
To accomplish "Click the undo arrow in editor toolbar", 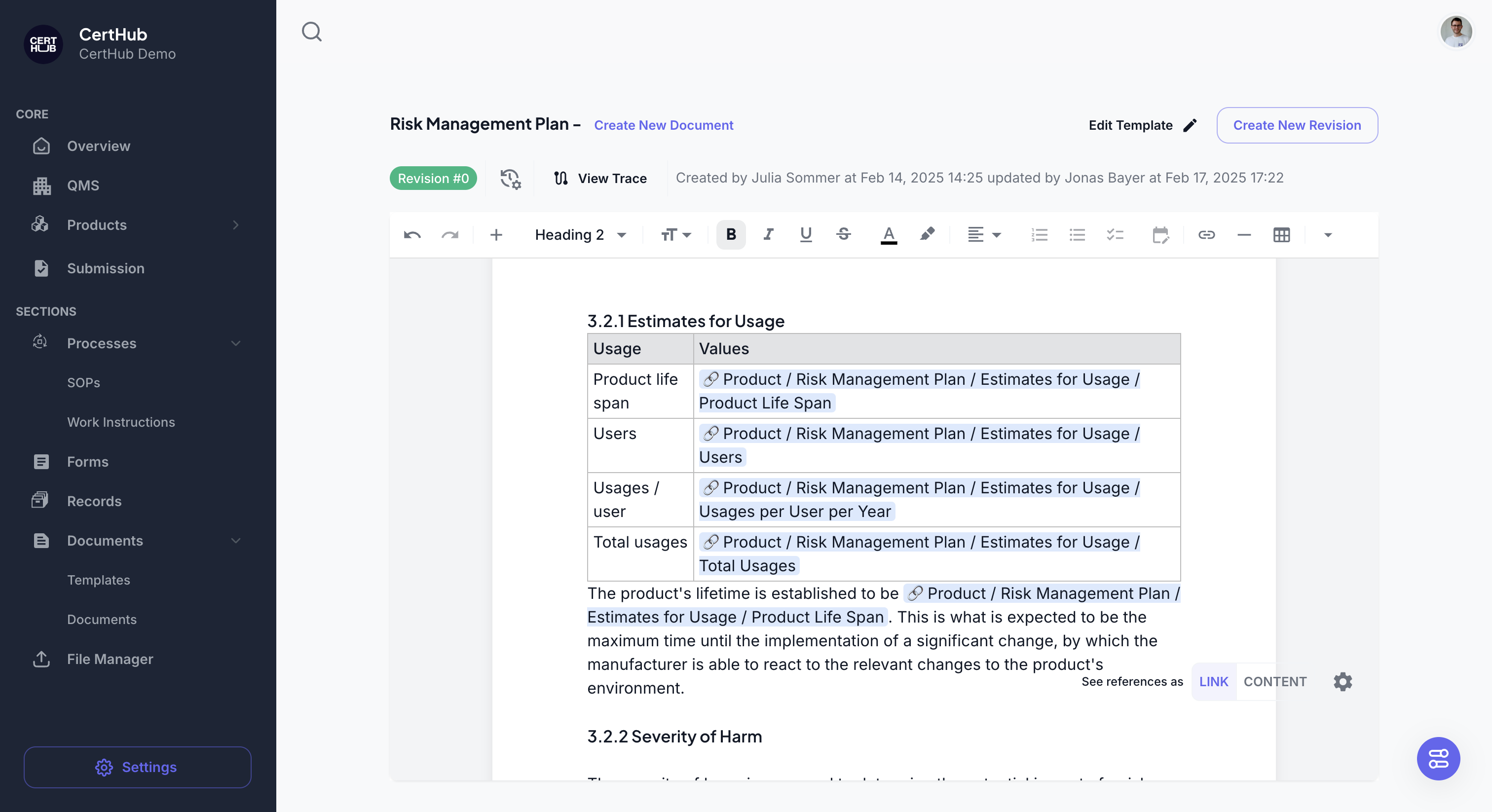I will point(412,235).
